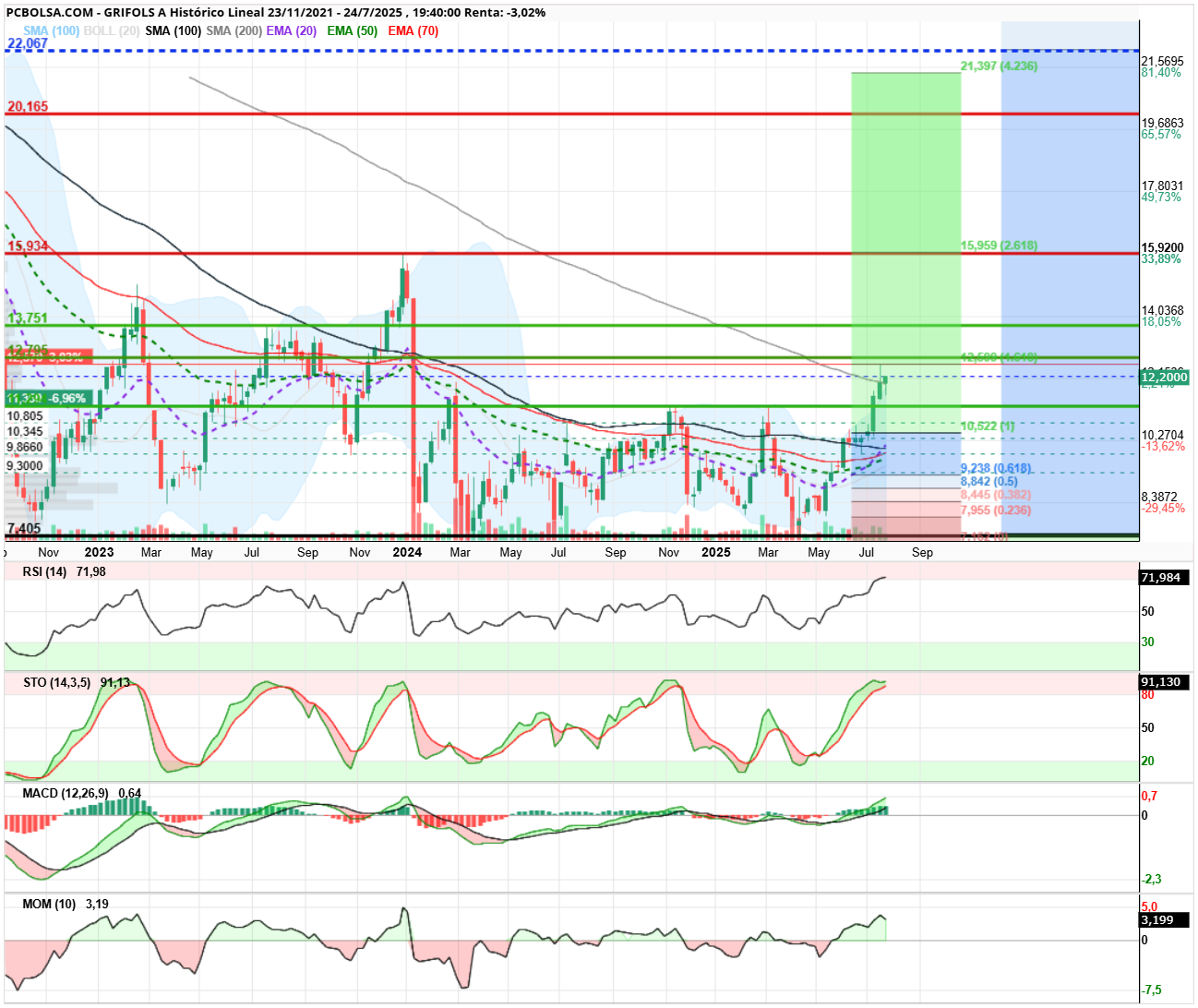This screenshot has height=1008, width=1198.
Task: Click the 9,8660 level label
Action: coord(25,447)
